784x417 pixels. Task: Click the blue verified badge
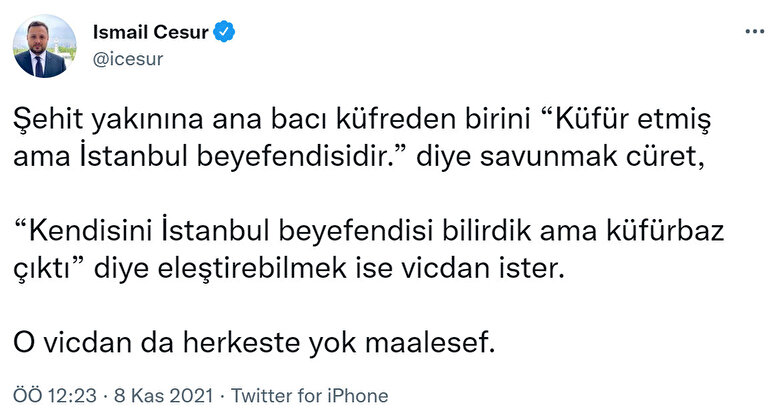[x=226, y=32]
